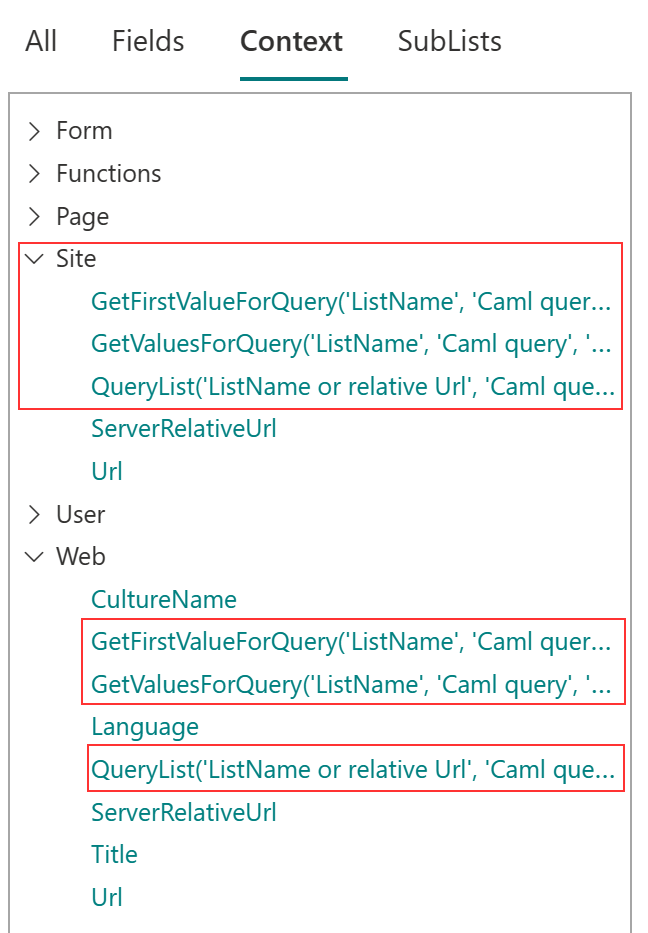Collapse the Web node chevron
The width and height of the screenshot is (648, 933).
click(x=35, y=557)
